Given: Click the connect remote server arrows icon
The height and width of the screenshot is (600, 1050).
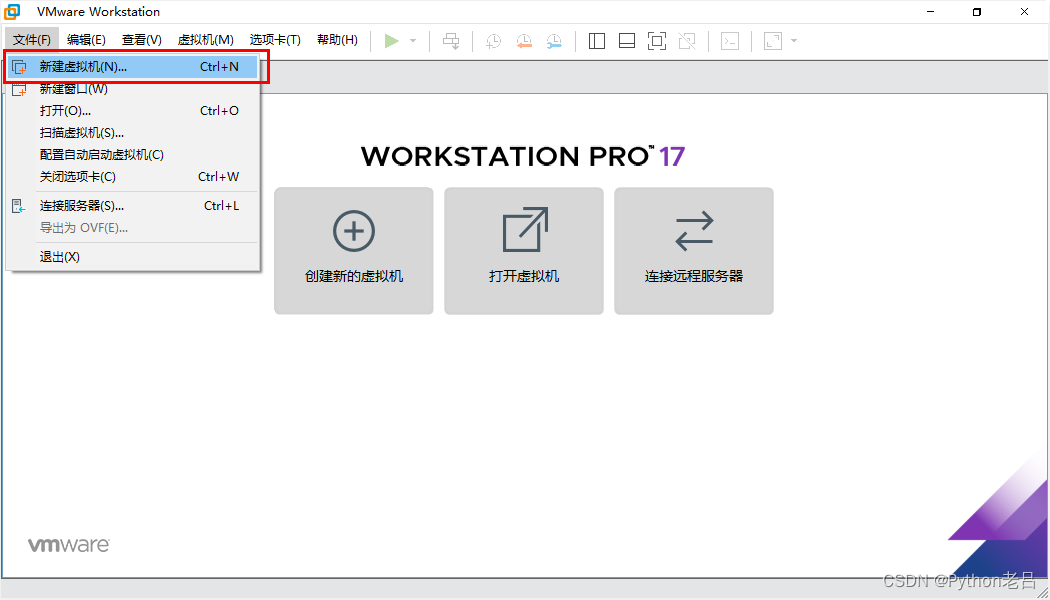Looking at the screenshot, I should (694, 231).
